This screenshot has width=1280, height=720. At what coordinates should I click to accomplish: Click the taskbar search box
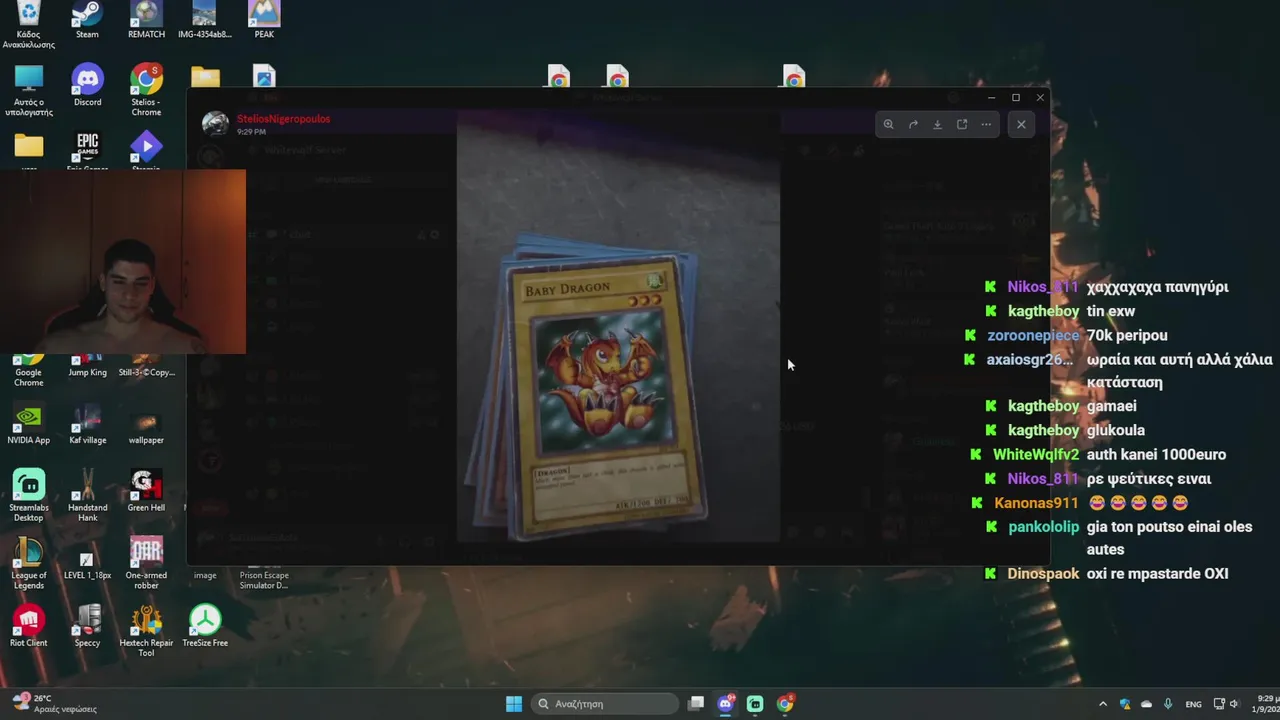tap(605, 704)
